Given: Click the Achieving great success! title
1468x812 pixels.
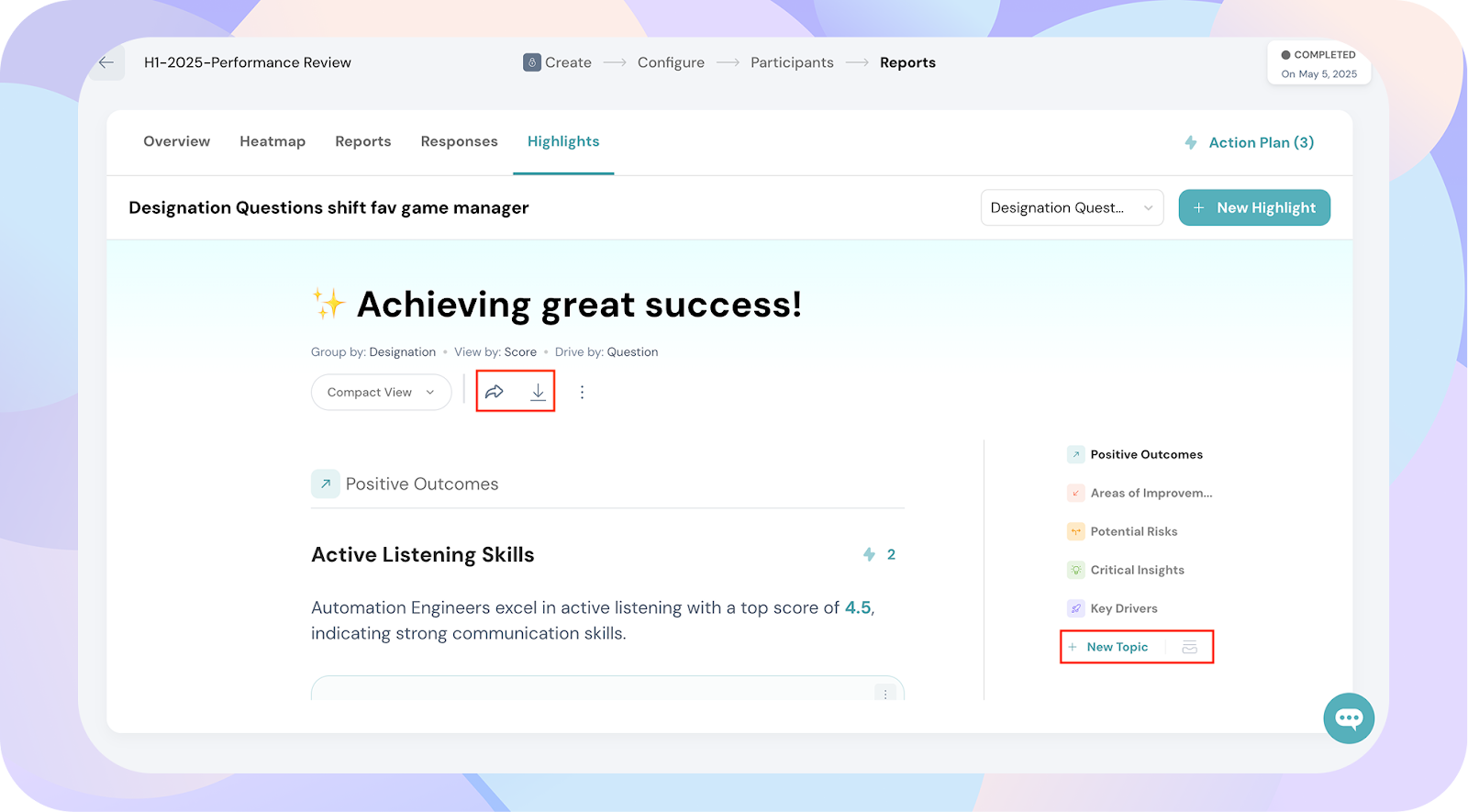Looking at the screenshot, I should (580, 304).
